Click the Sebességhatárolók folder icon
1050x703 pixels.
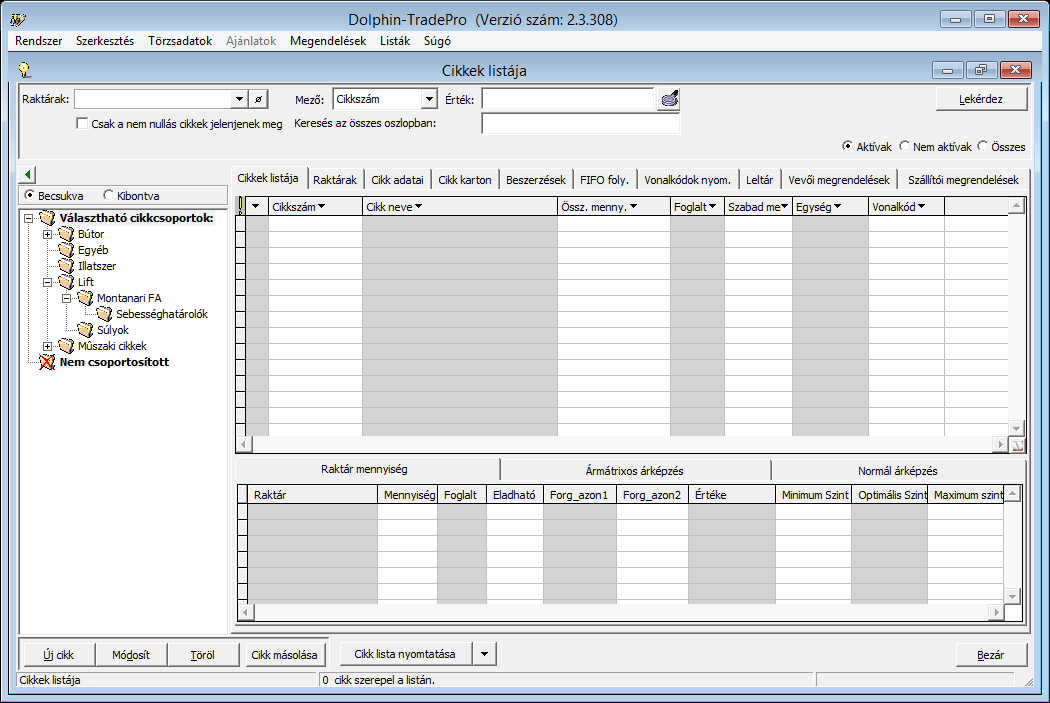click(x=104, y=314)
